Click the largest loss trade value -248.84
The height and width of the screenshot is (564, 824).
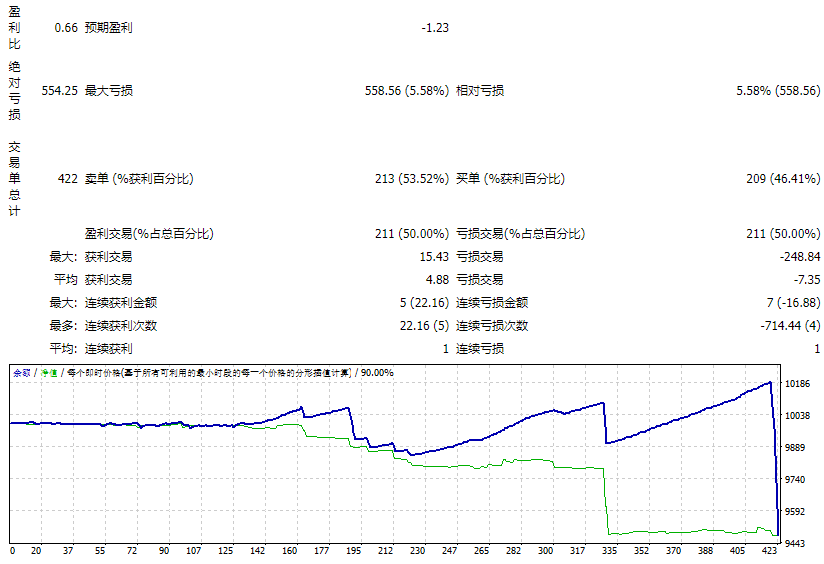click(x=797, y=257)
